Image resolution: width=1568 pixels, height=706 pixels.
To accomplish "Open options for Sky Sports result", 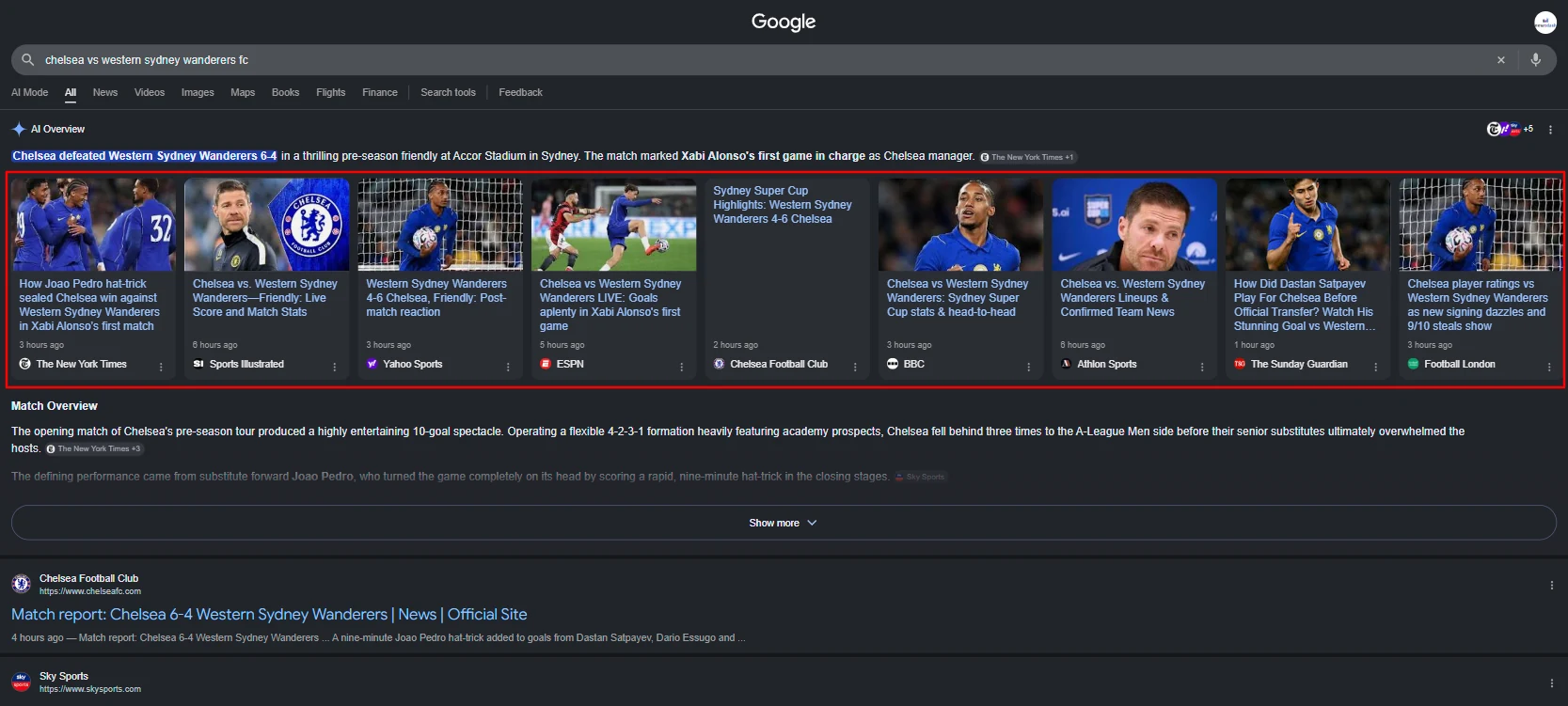I will click(1551, 683).
